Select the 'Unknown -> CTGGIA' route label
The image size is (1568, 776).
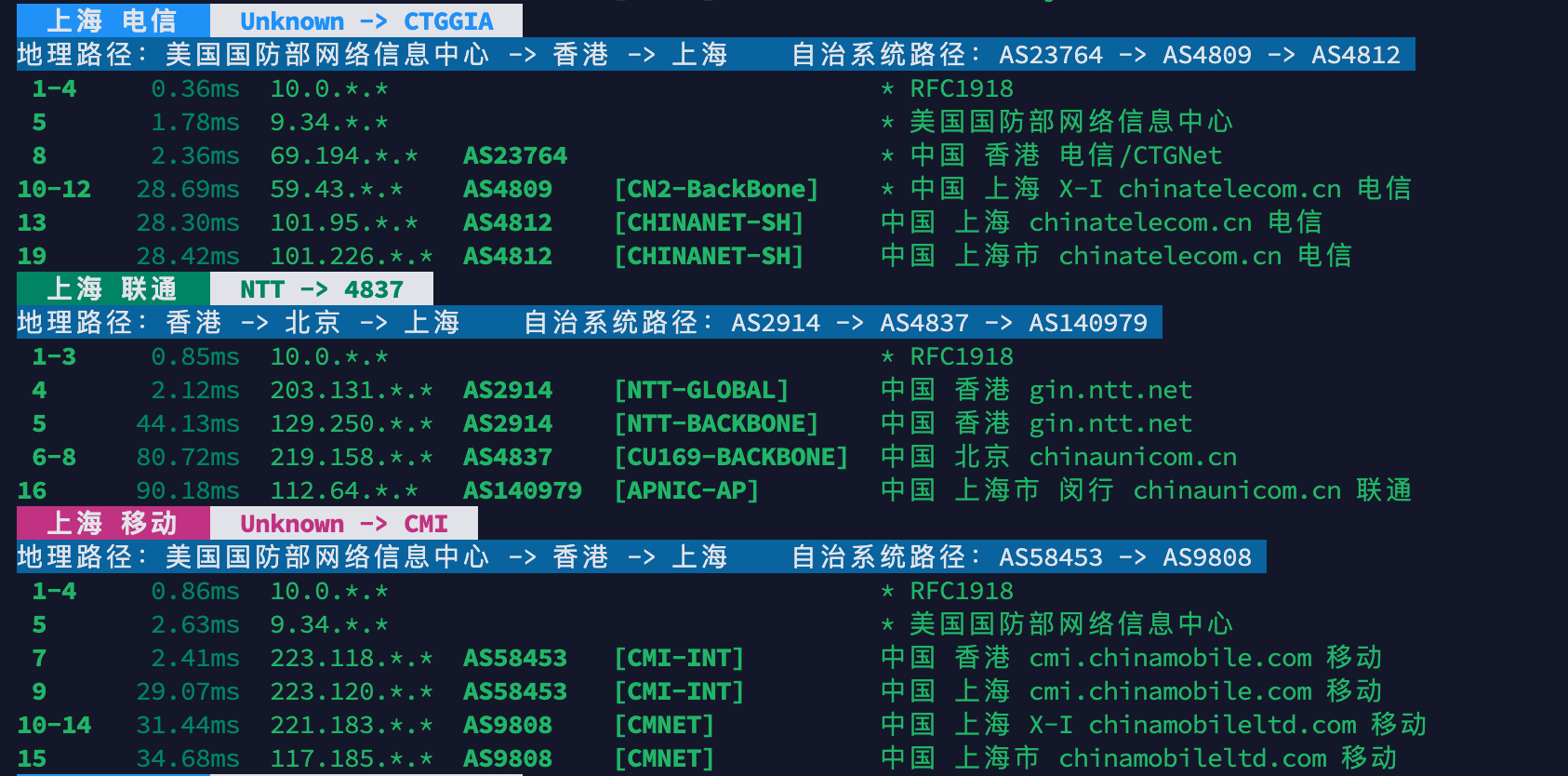tap(366, 20)
